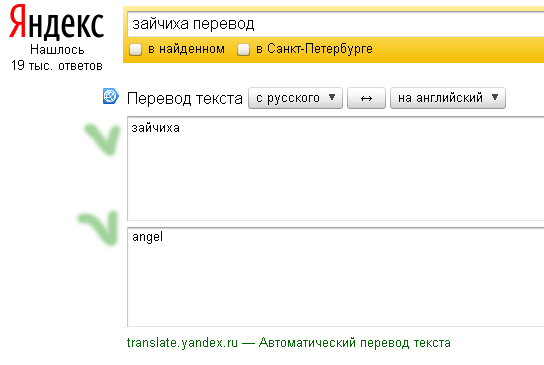
Task: Click the "в найденном" label text
Action: pos(186,49)
